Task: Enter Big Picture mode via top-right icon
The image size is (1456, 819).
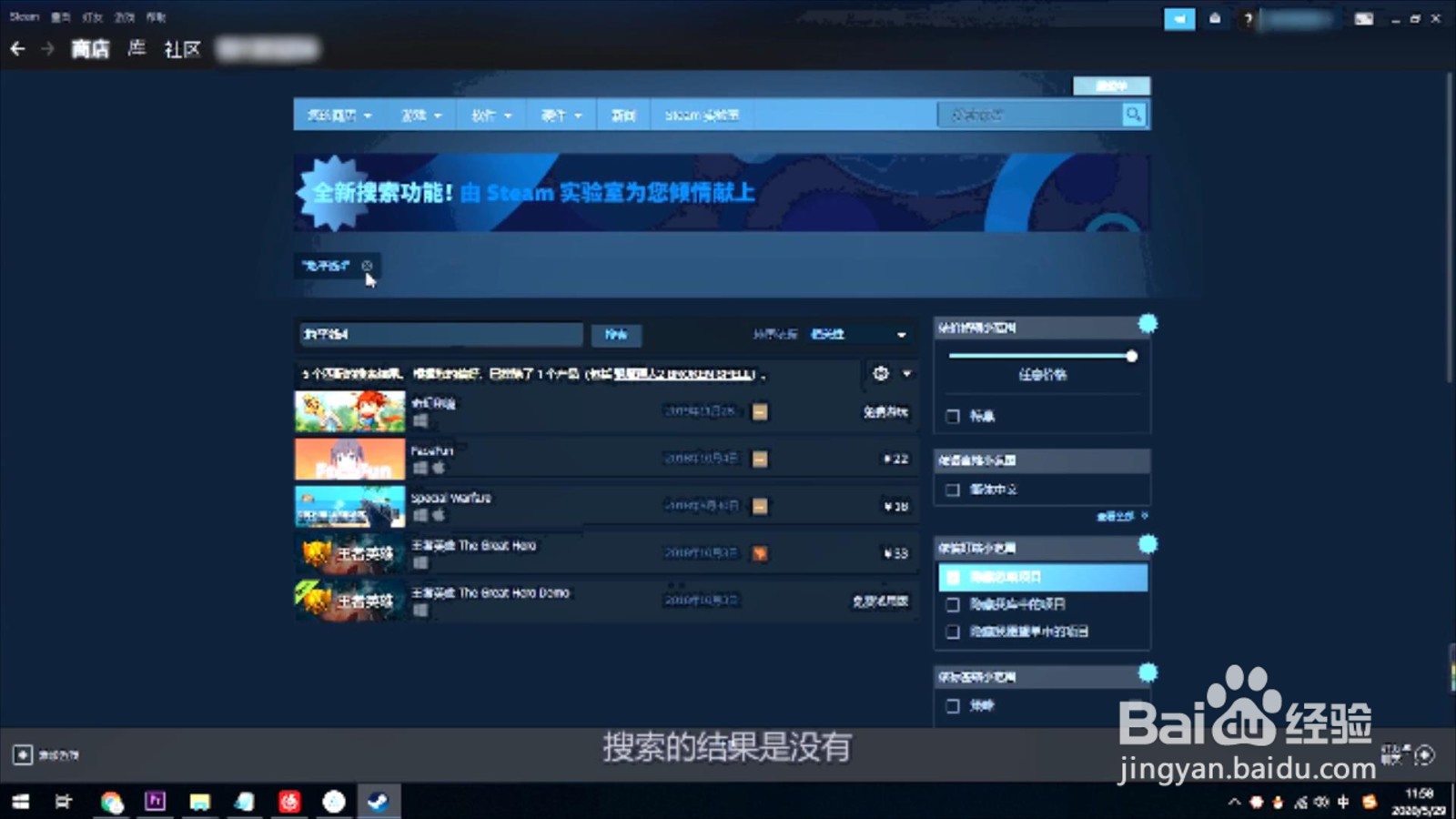Action: tap(1363, 19)
